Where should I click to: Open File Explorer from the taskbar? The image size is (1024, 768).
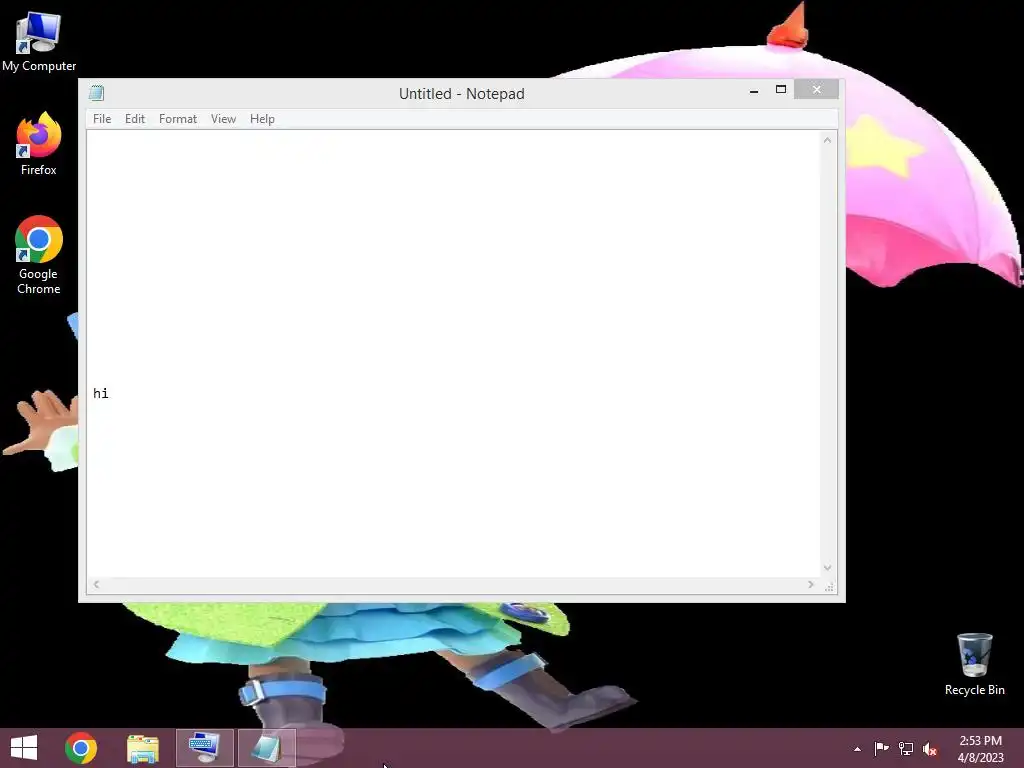click(x=142, y=748)
